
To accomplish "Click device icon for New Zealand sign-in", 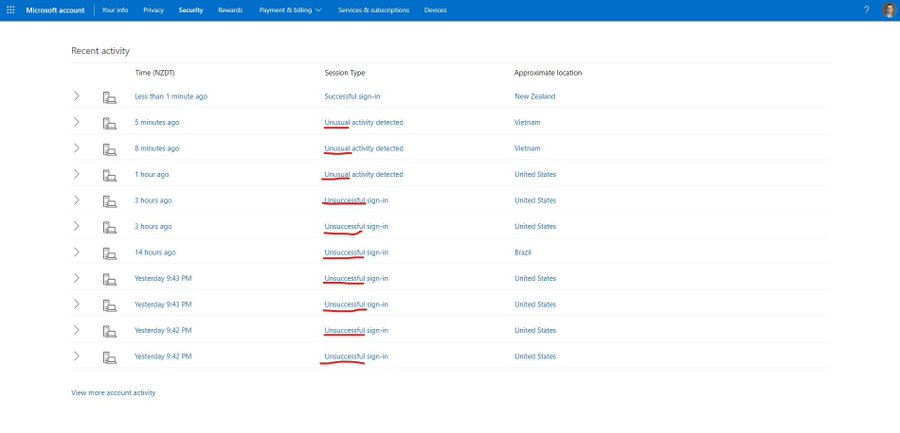I will point(109,97).
